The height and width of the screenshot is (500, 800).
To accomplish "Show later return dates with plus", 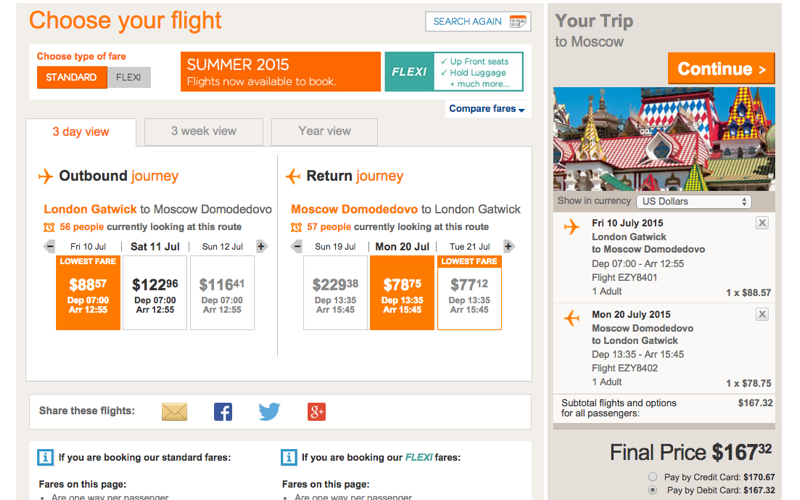I will pos(508,246).
